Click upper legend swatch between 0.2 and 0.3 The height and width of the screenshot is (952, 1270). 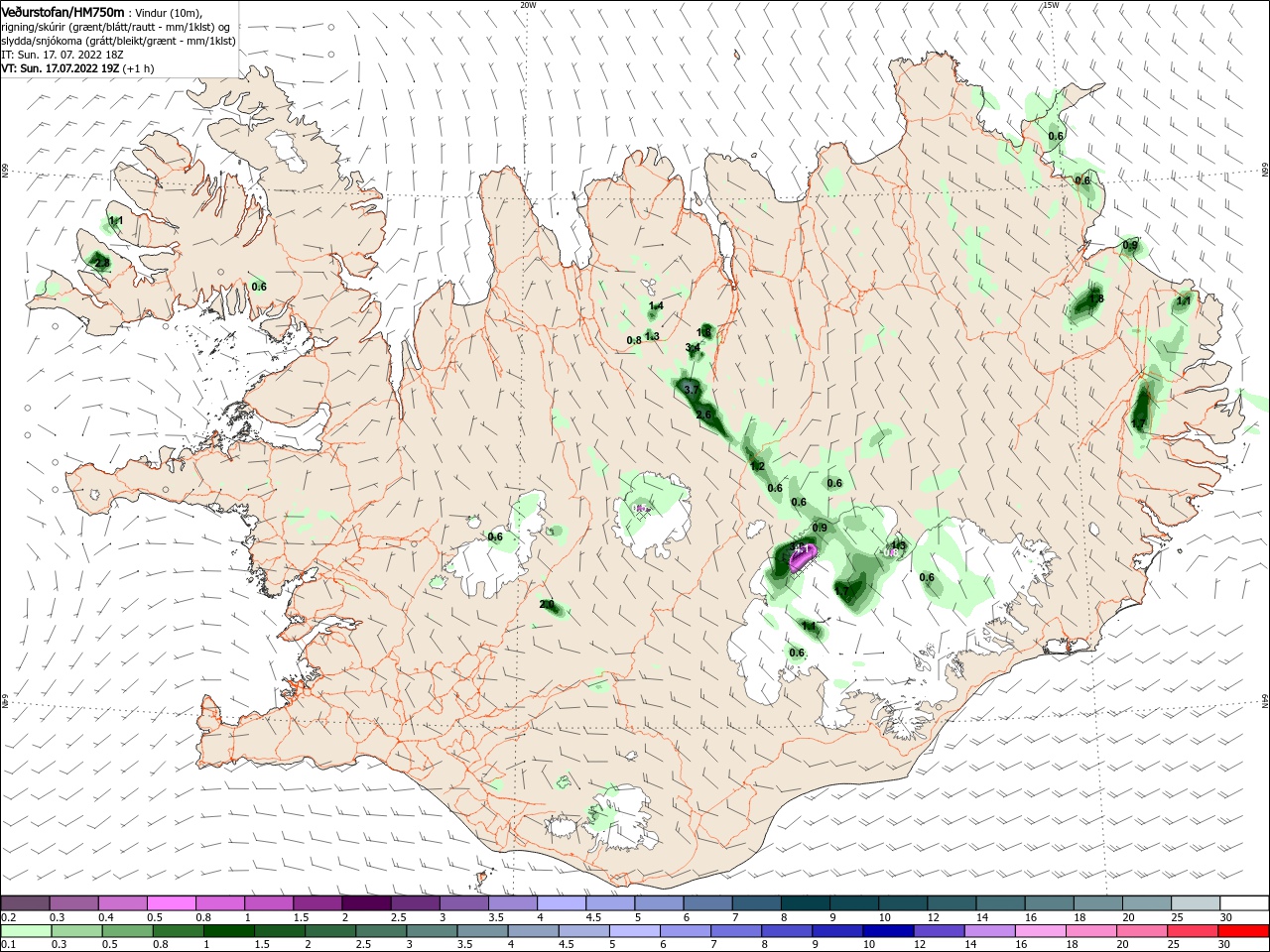[25, 903]
